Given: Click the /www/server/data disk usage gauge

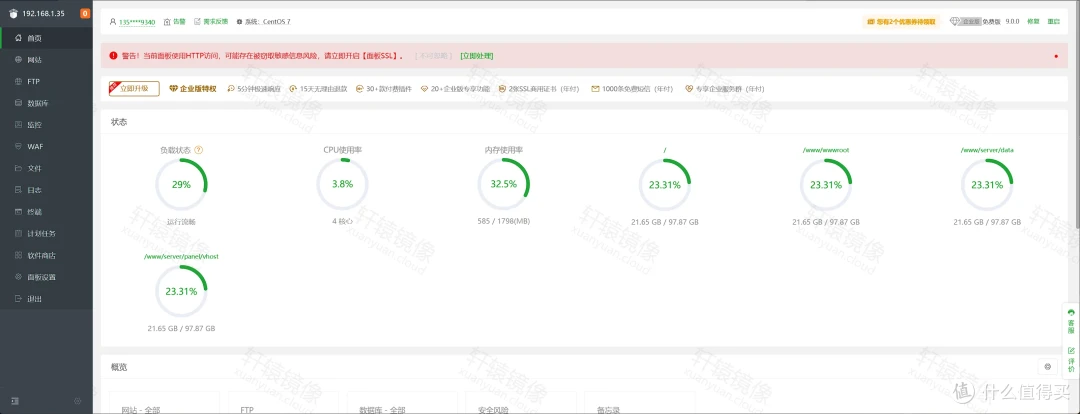Looking at the screenshot, I should click(987, 185).
